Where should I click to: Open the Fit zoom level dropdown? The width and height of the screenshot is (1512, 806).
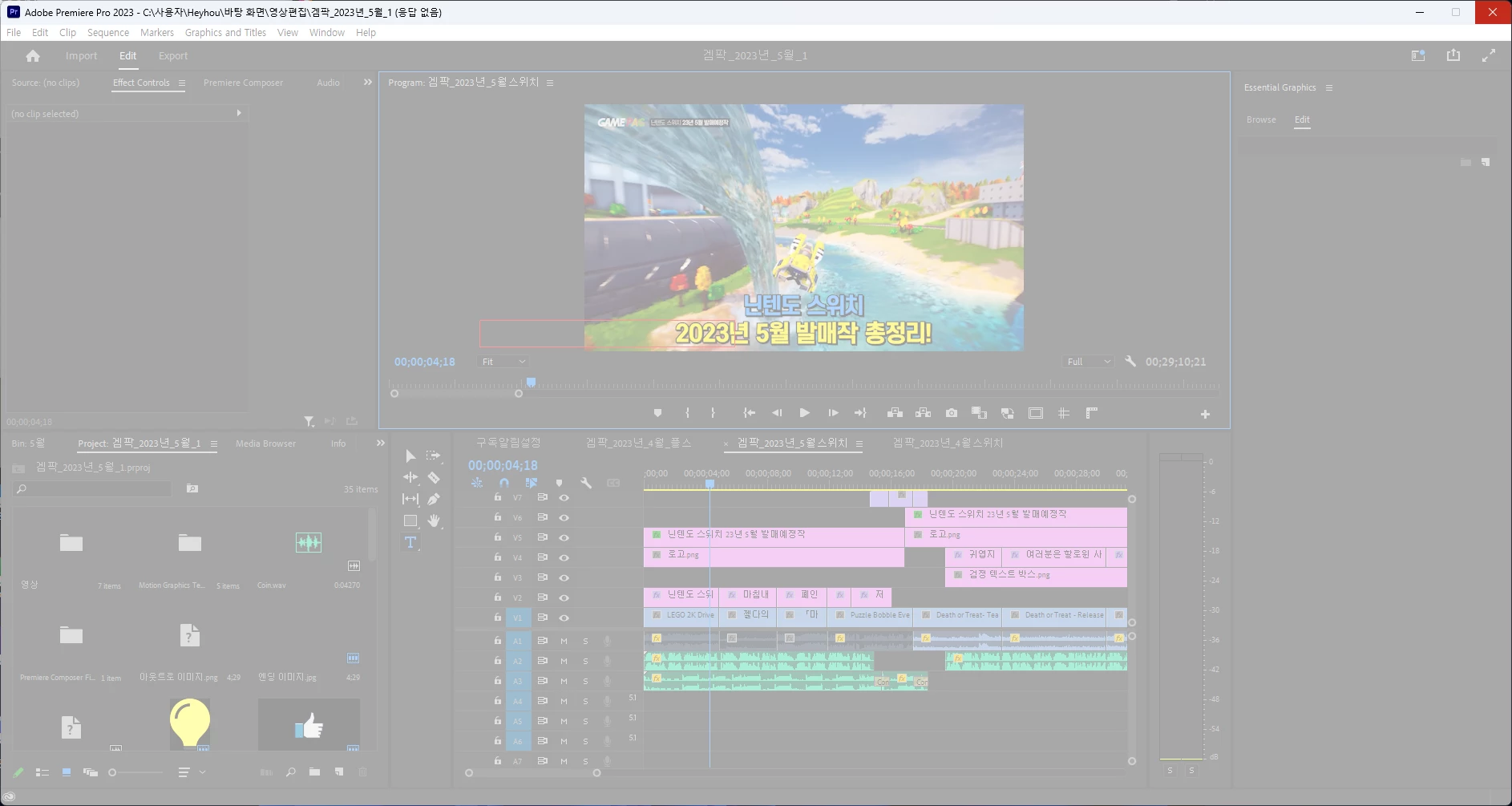[x=503, y=362]
